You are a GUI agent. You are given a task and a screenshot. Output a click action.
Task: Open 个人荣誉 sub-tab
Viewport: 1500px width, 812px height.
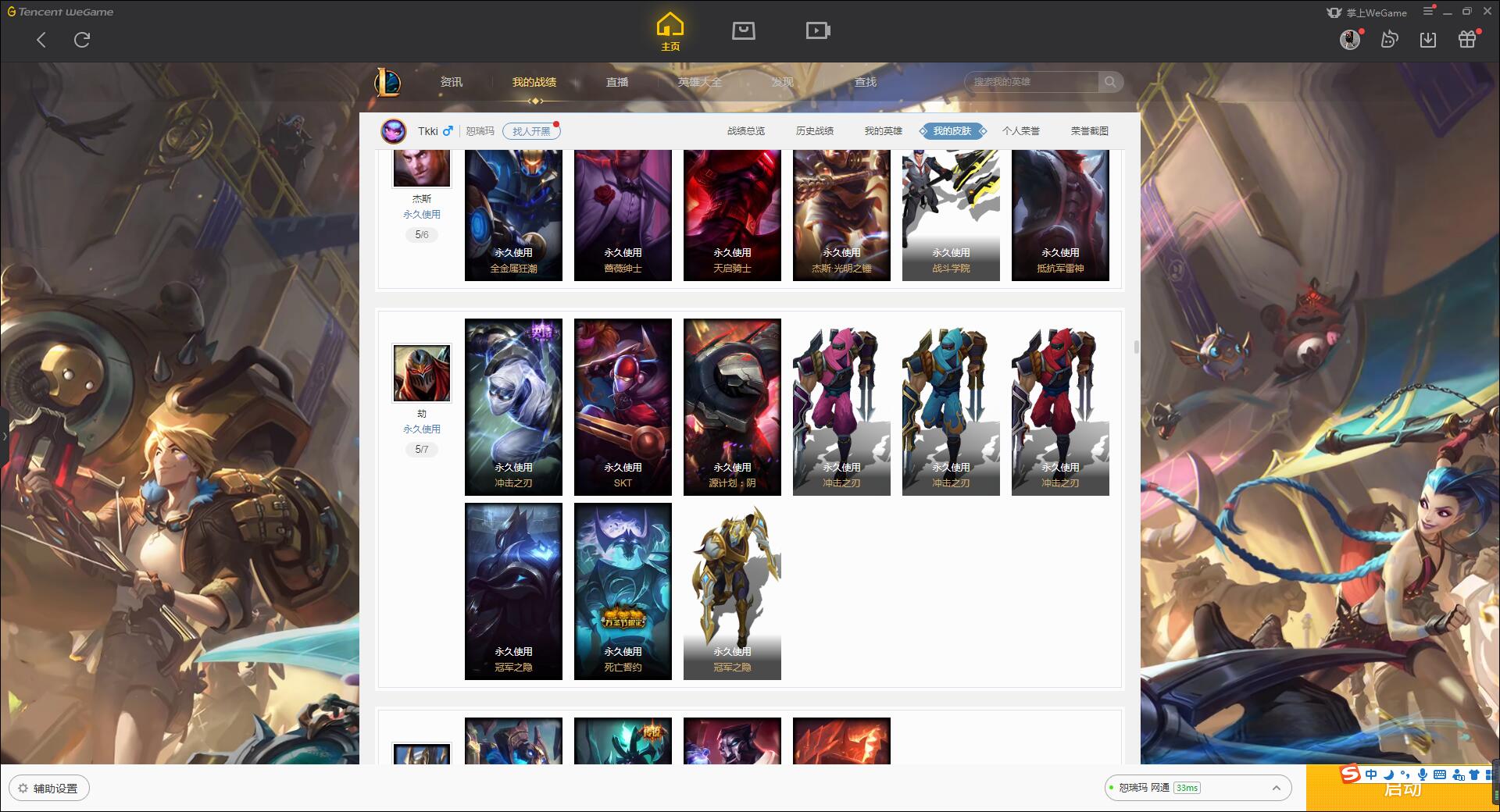click(x=1021, y=131)
